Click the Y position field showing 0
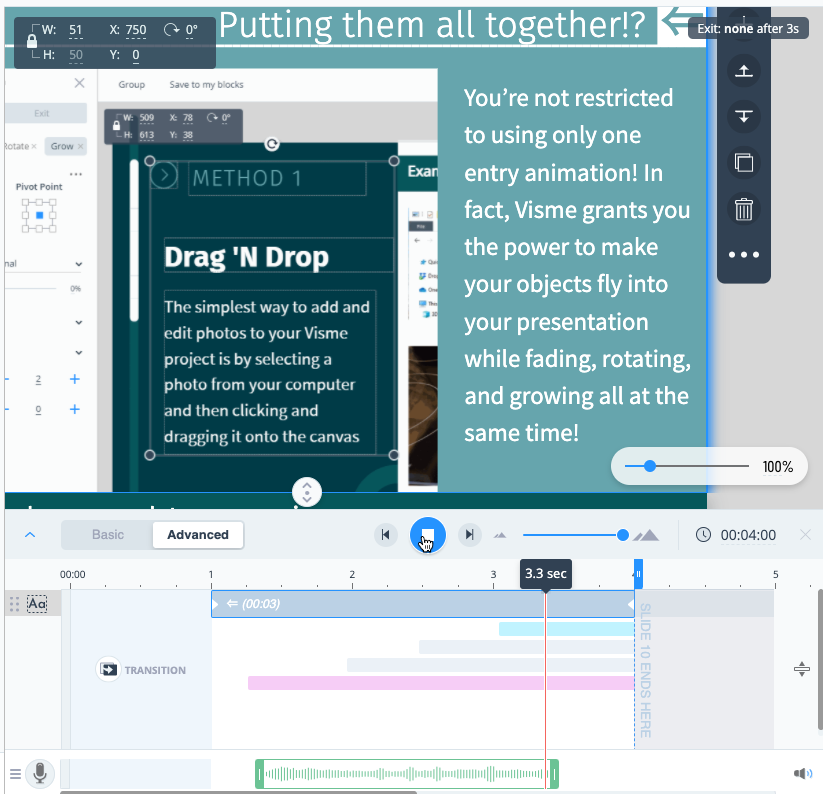 136,55
